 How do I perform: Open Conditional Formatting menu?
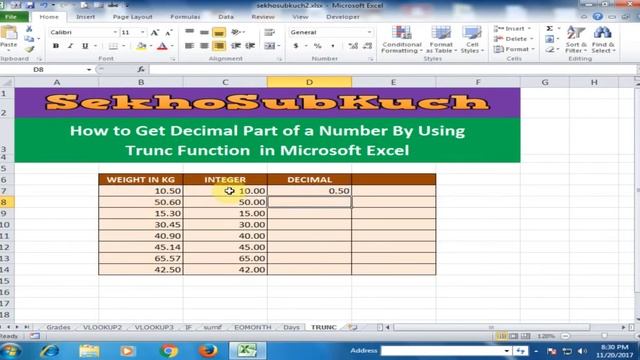point(402,39)
